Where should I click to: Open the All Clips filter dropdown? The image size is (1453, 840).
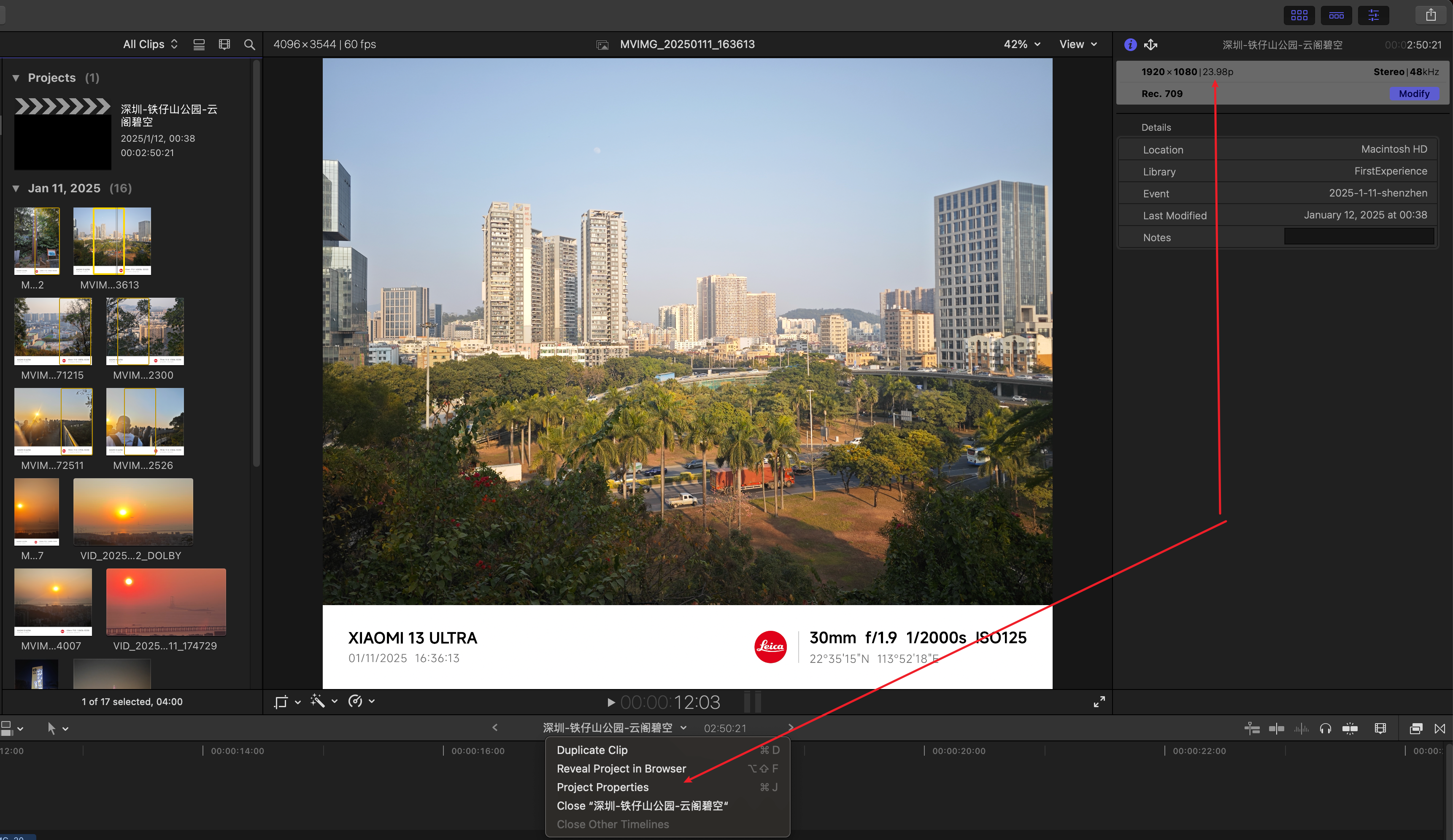click(x=151, y=44)
